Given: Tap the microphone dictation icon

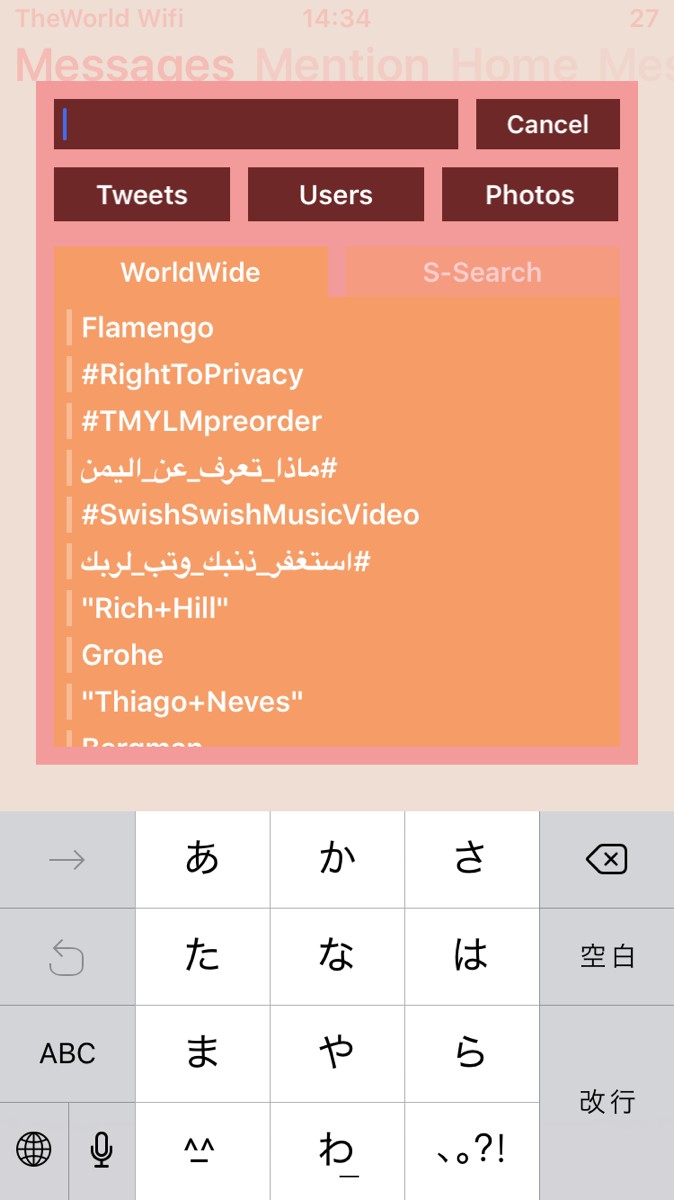Looking at the screenshot, I should [x=101, y=1150].
